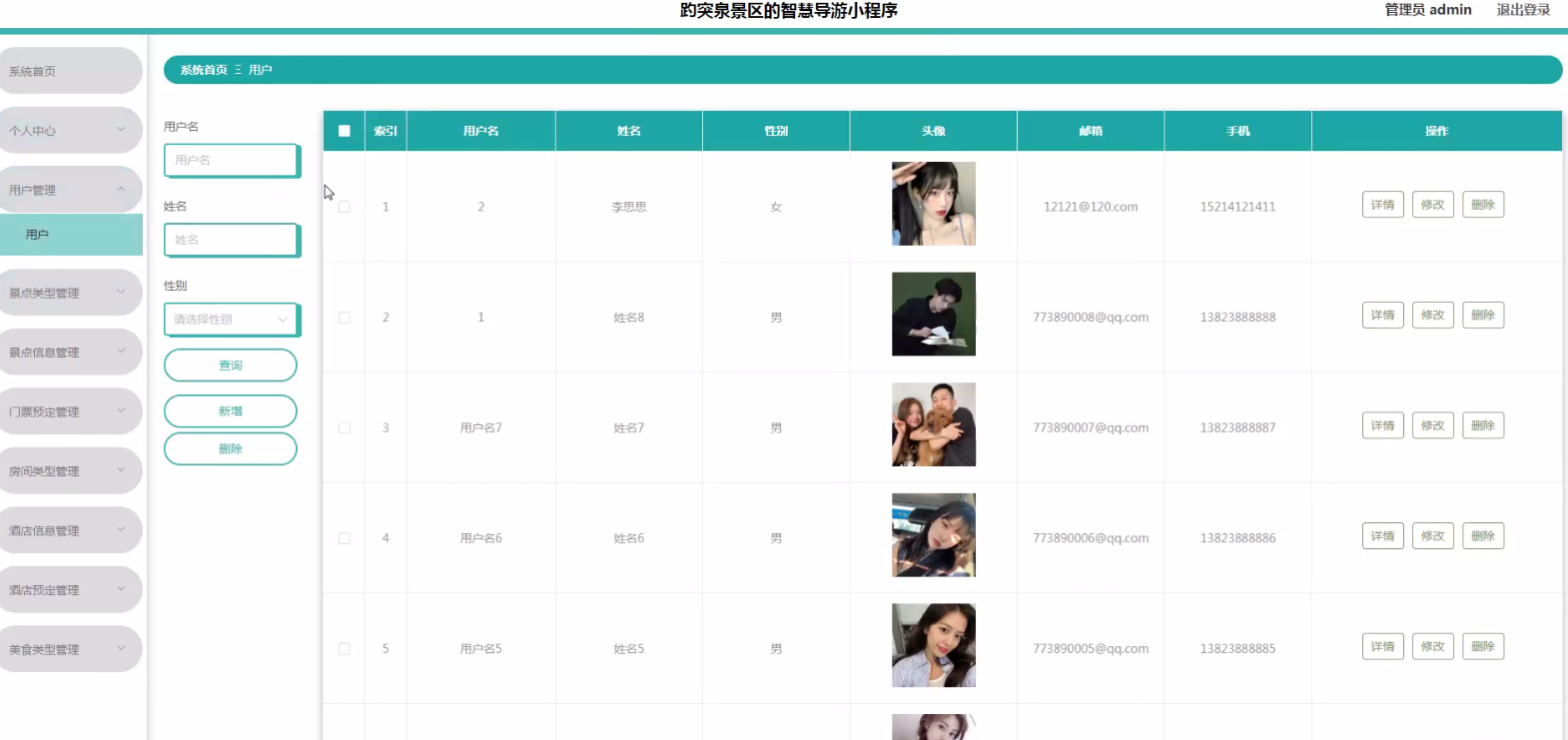Image resolution: width=1568 pixels, height=740 pixels.
Task: Open avatar thumbnail of 姓名6
Action: tap(934, 535)
